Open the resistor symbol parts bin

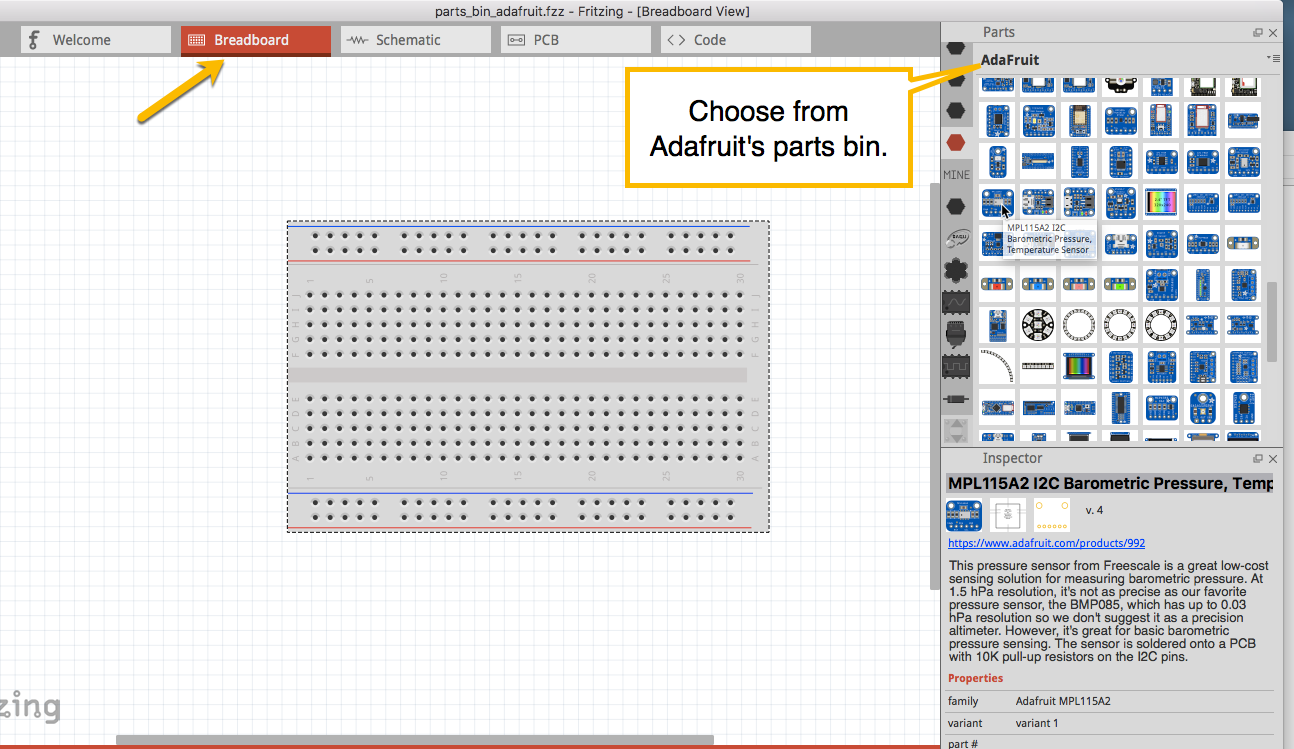(957, 398)
